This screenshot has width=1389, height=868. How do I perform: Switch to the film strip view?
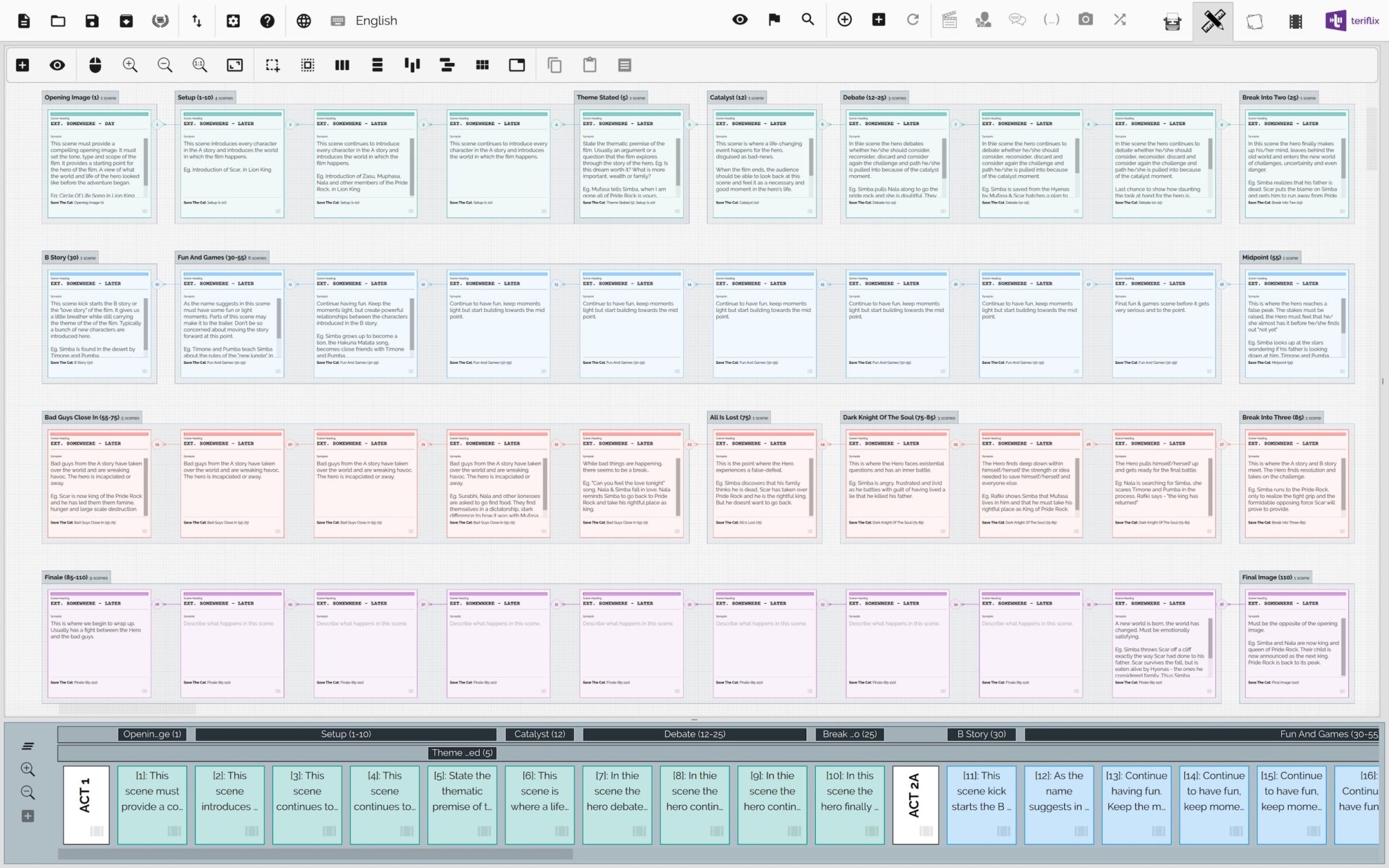(1294, 21)
